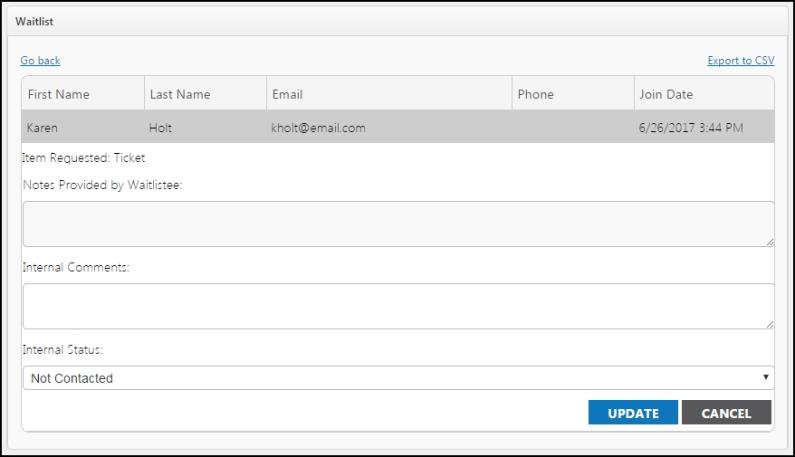Grab the Internal Comments resize handle
795x457 pixels.
click(770, 325)
